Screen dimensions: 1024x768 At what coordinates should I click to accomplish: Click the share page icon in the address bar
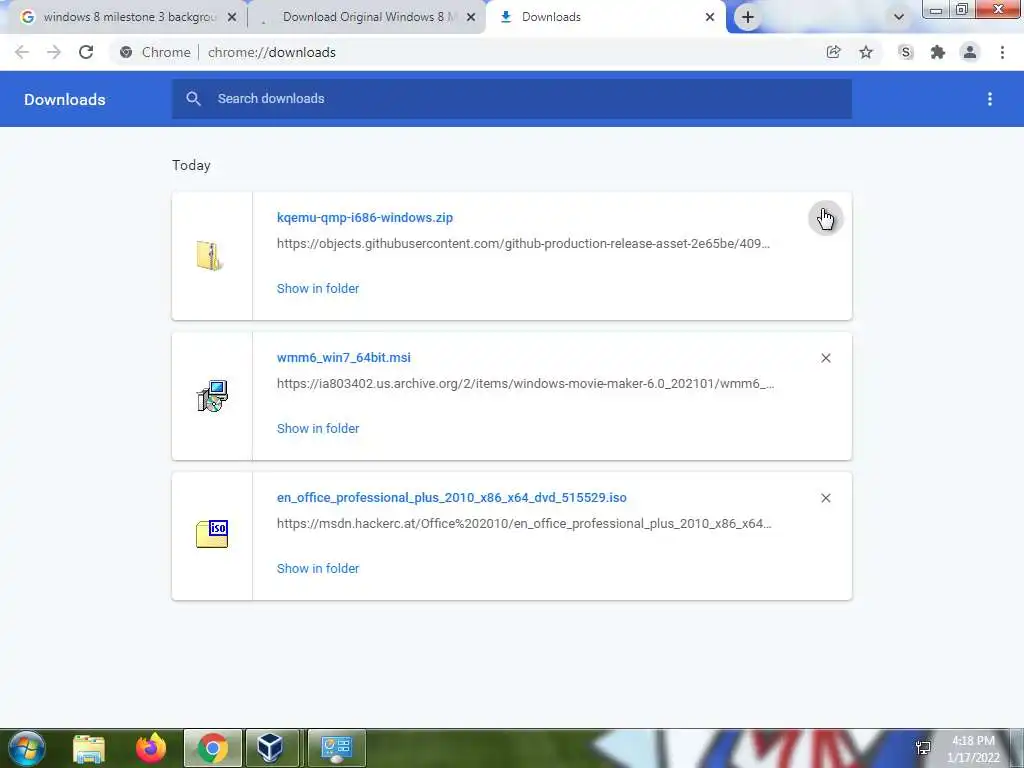pyautogui.click(x=833, y=52)
